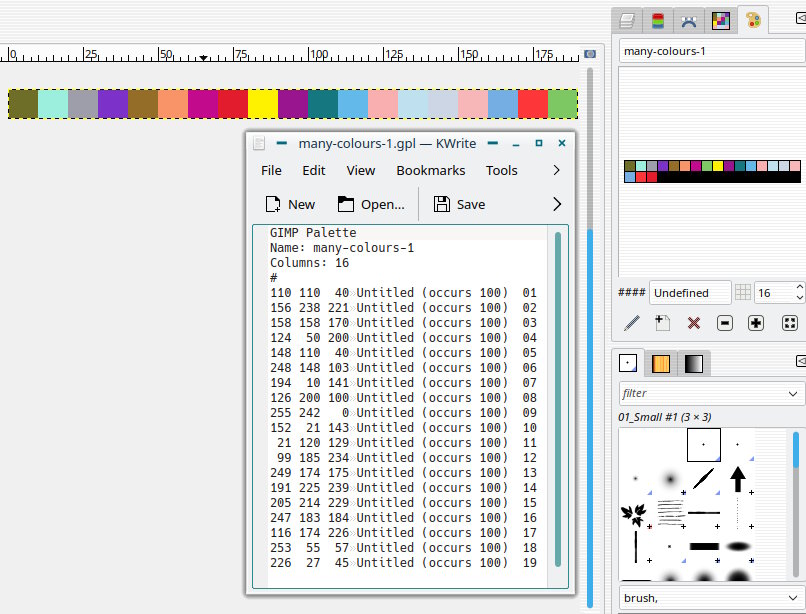Expand the brush filter dropdown
The height and width of the screenshot is (614, 806).
click(793, 394)
